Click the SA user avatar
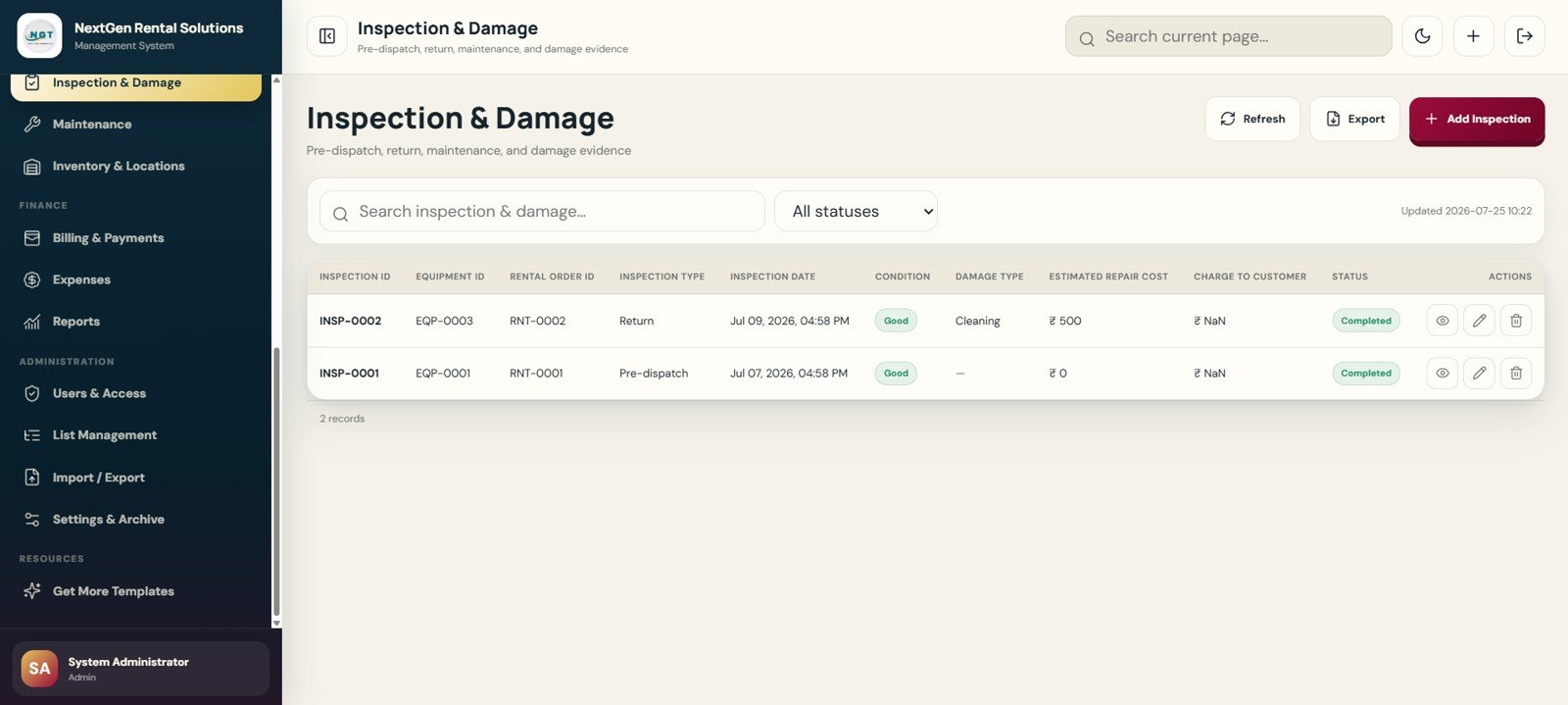This screenshot has width=1568, height=705. pyautogui.click(x=39, y=669)
